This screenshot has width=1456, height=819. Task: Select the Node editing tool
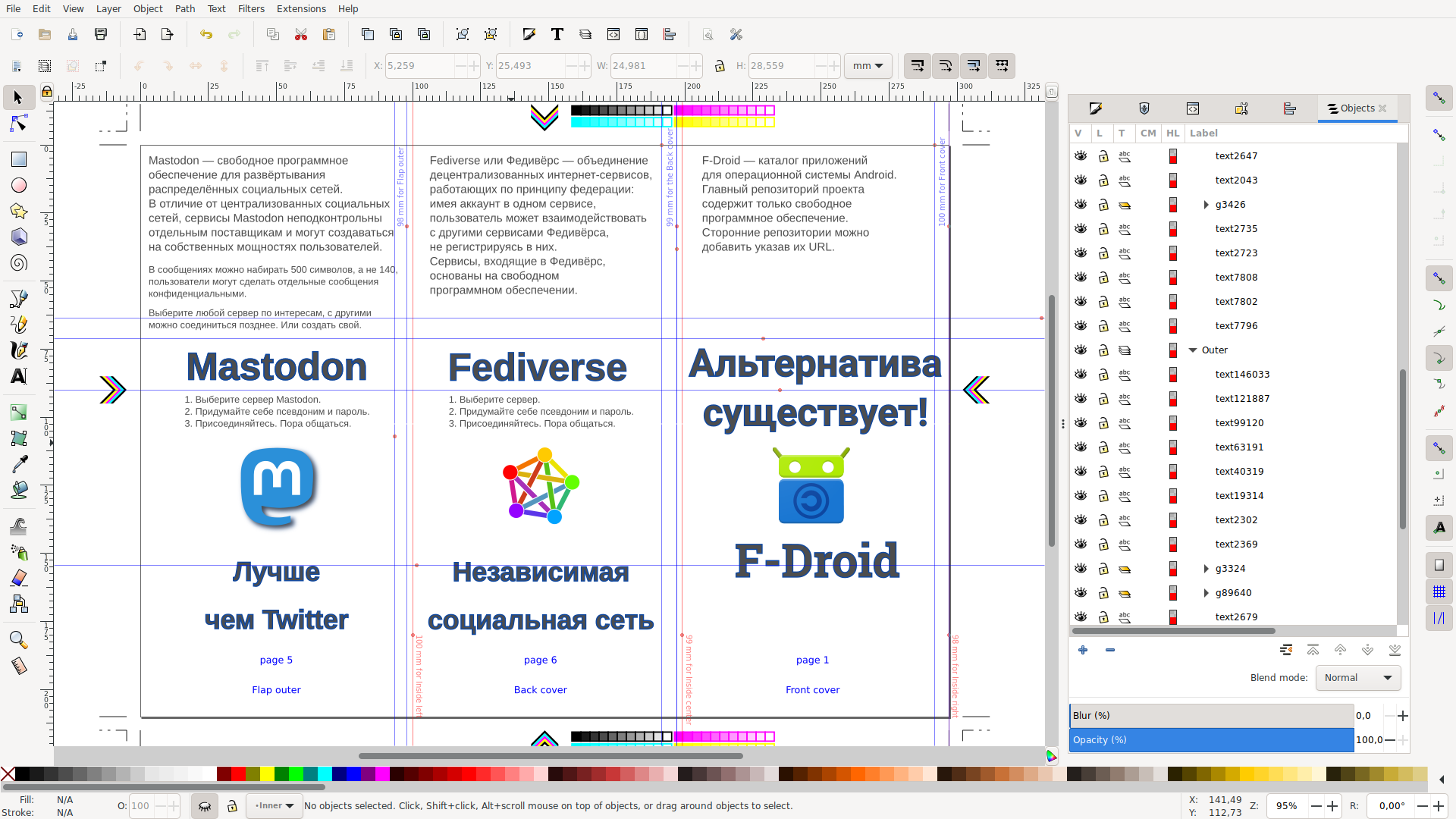click(18, 124)
